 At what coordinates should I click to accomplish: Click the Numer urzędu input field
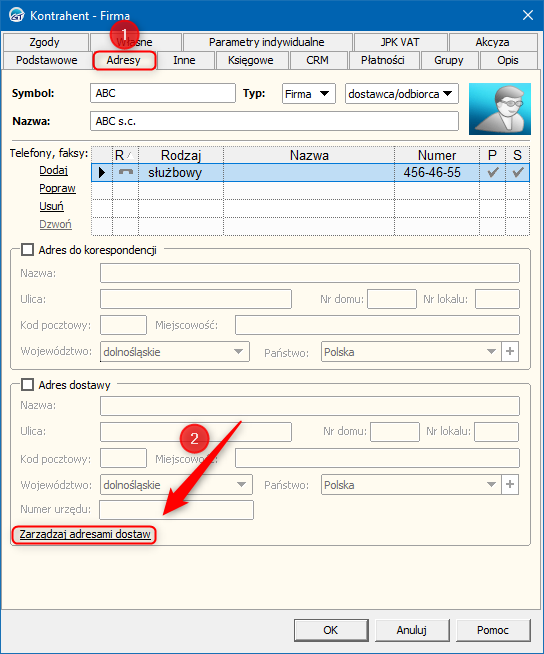[176, 510]
